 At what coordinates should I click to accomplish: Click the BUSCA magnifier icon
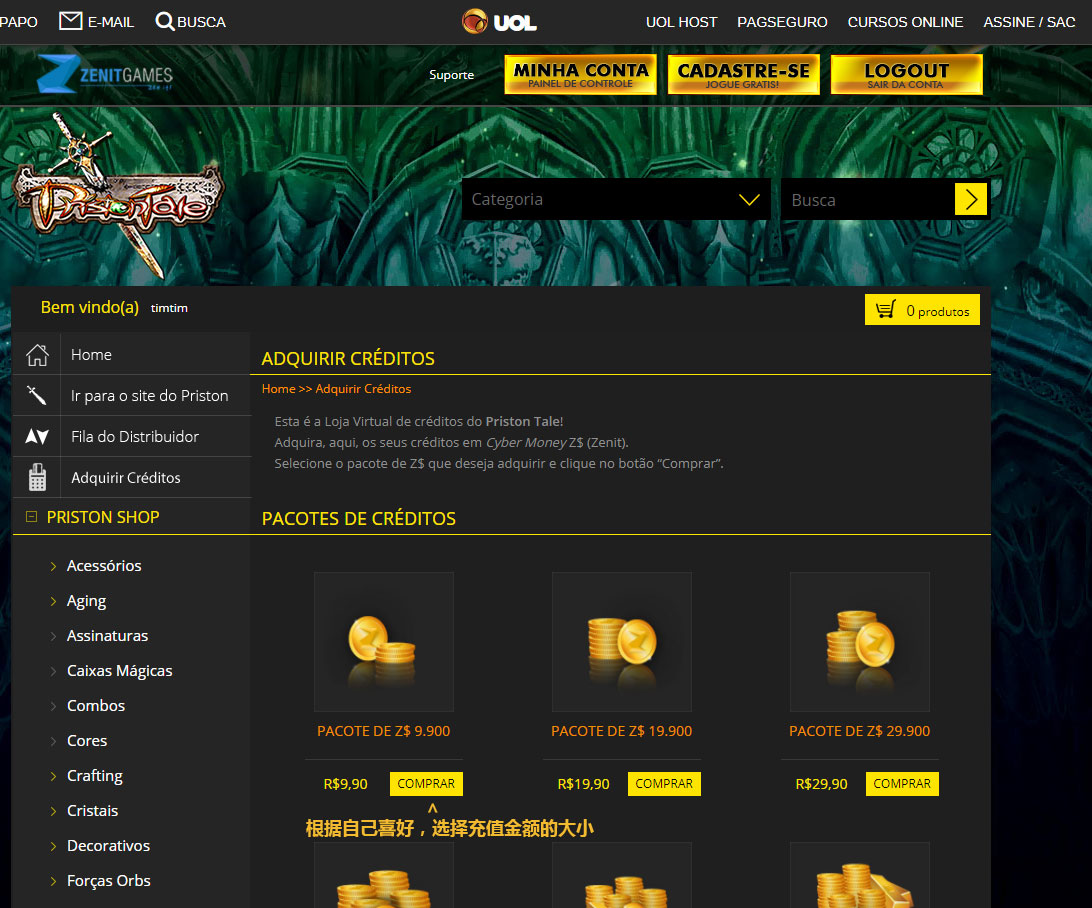pyautogui.click(x=164, y=21)
